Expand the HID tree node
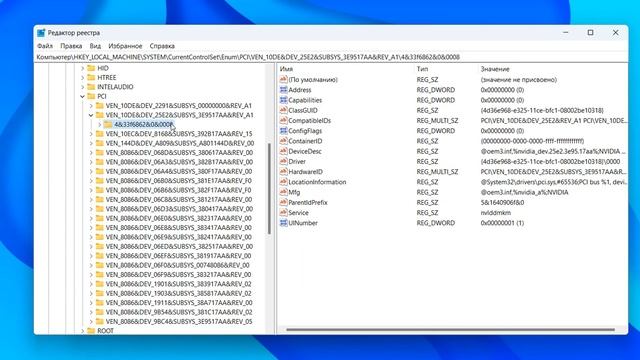 pyautogui.click(x=83, y=68)
